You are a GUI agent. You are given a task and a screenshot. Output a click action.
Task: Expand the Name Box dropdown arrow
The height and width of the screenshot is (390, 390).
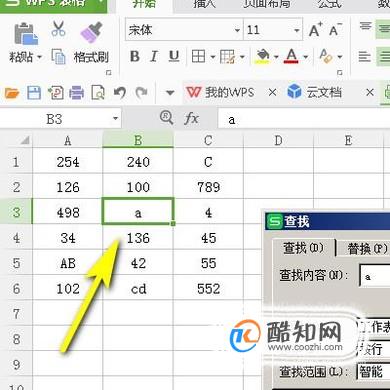[x=115, y=118]
